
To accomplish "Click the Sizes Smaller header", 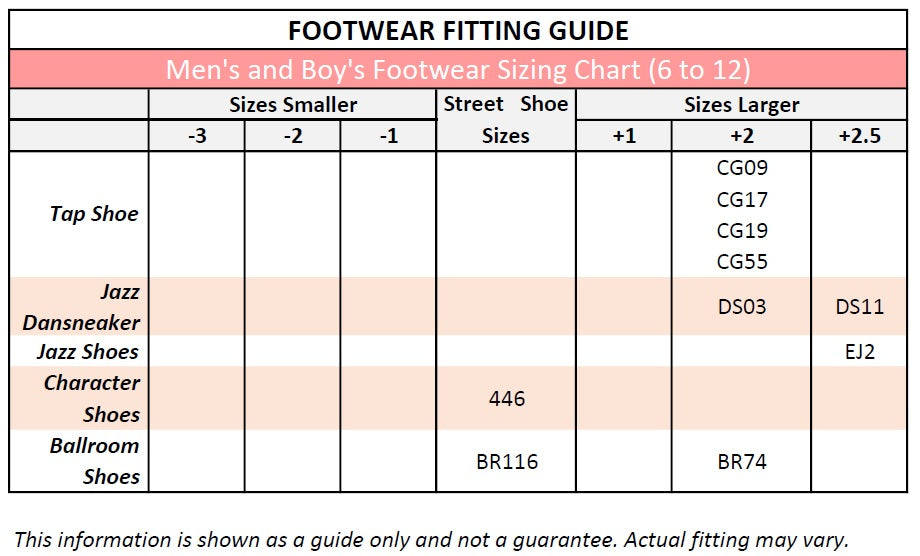I will coord(292,105).
